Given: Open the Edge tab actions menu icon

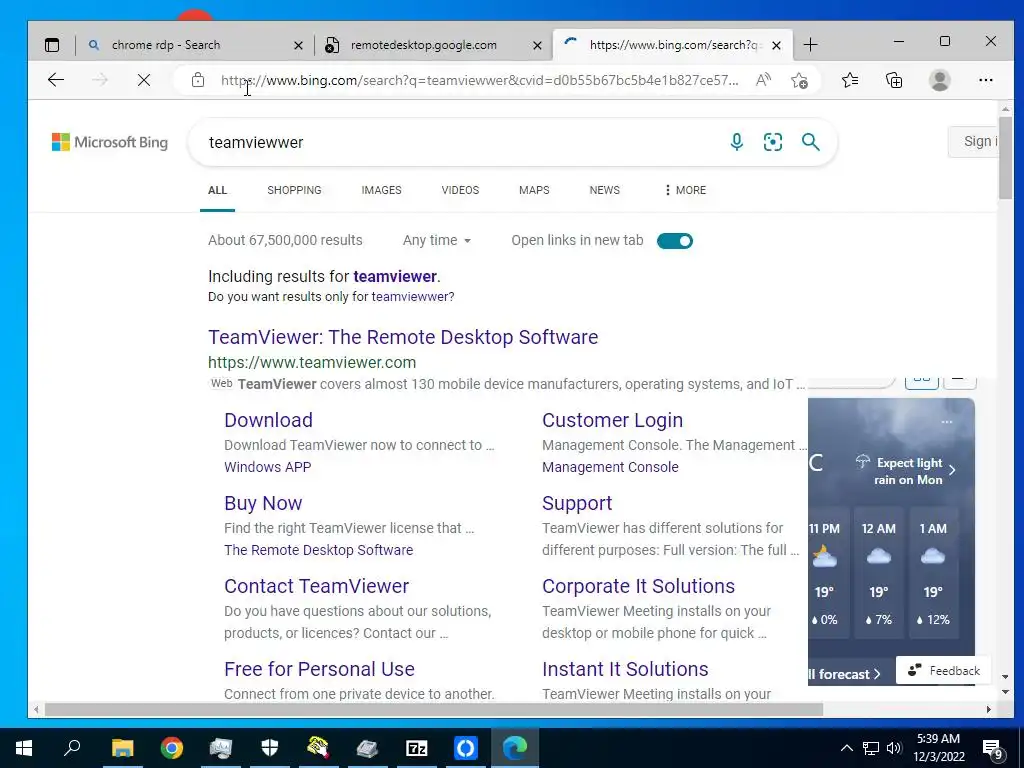Looking at the screenshot, I should point(52,45).
